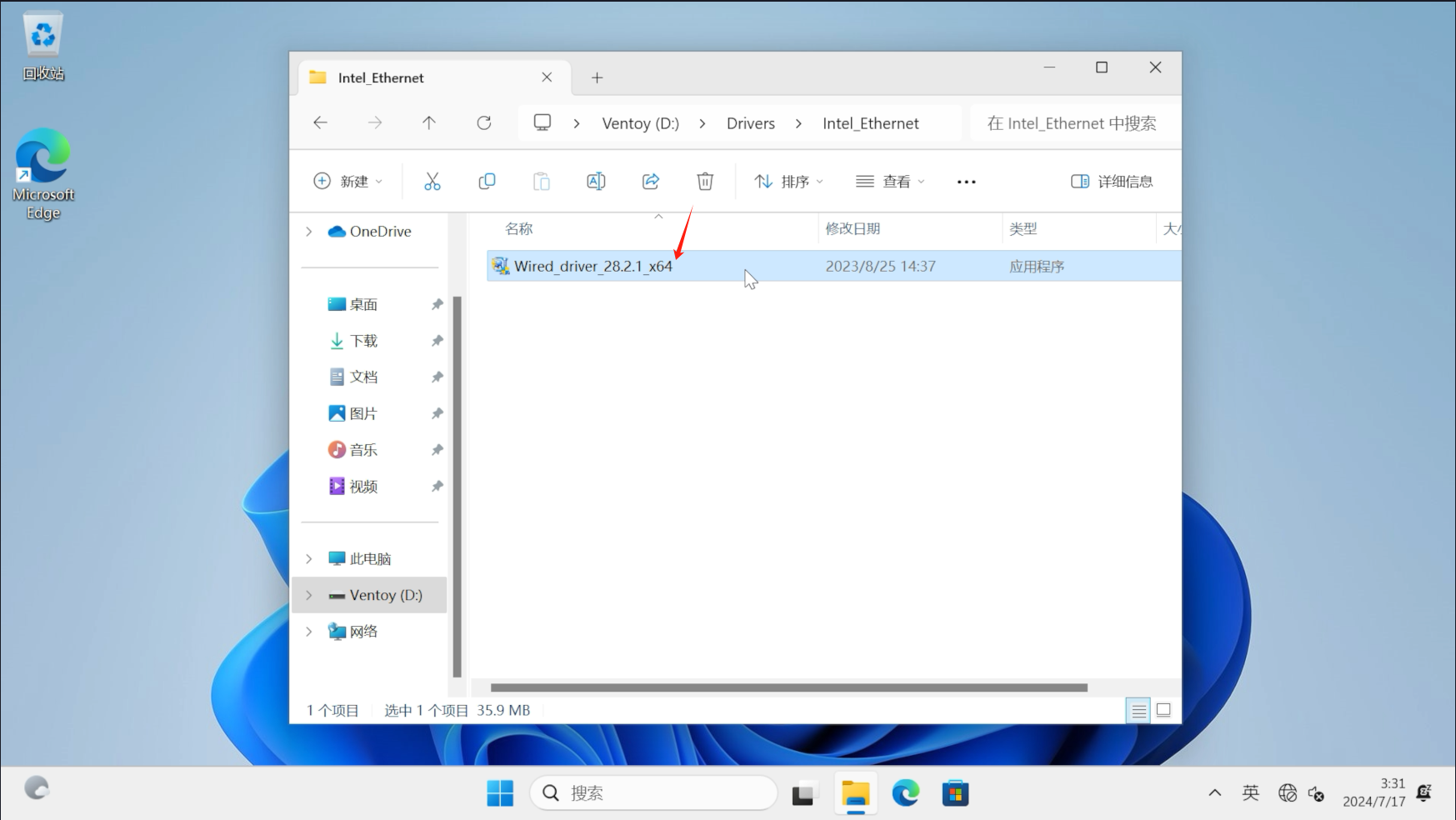Toggle the Details pane button
The image size is (1456, 820).
(1111, 182)
